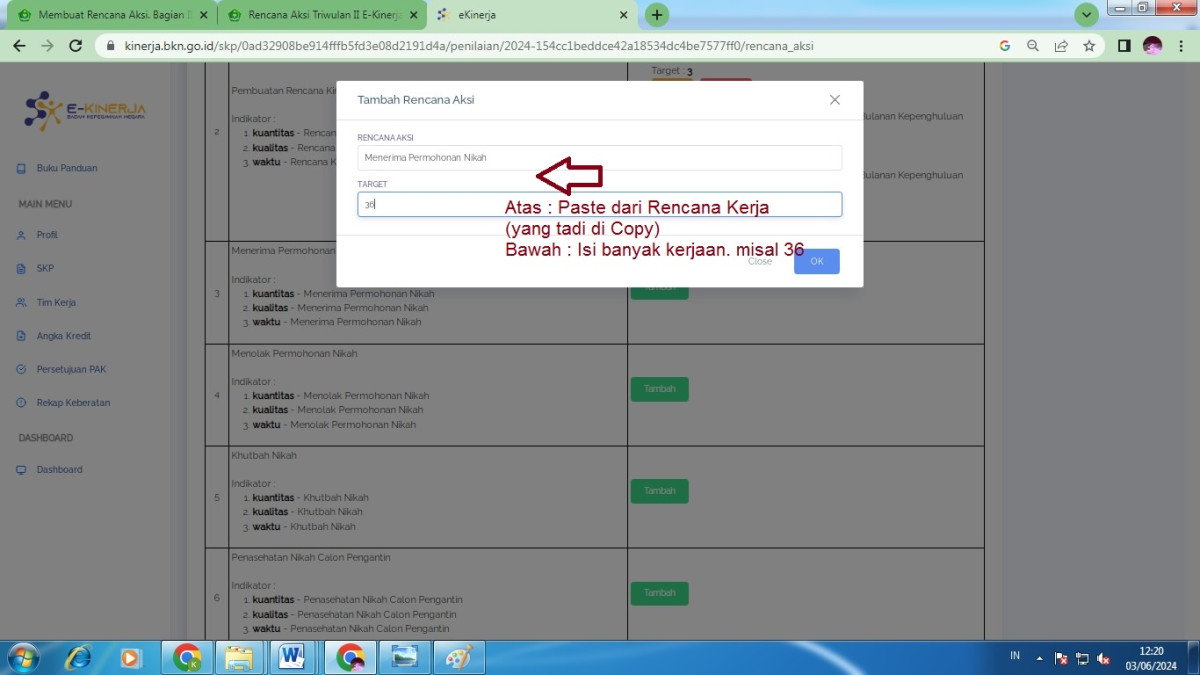
Task: Reload the current page
Action: click(x=75, y=46)
